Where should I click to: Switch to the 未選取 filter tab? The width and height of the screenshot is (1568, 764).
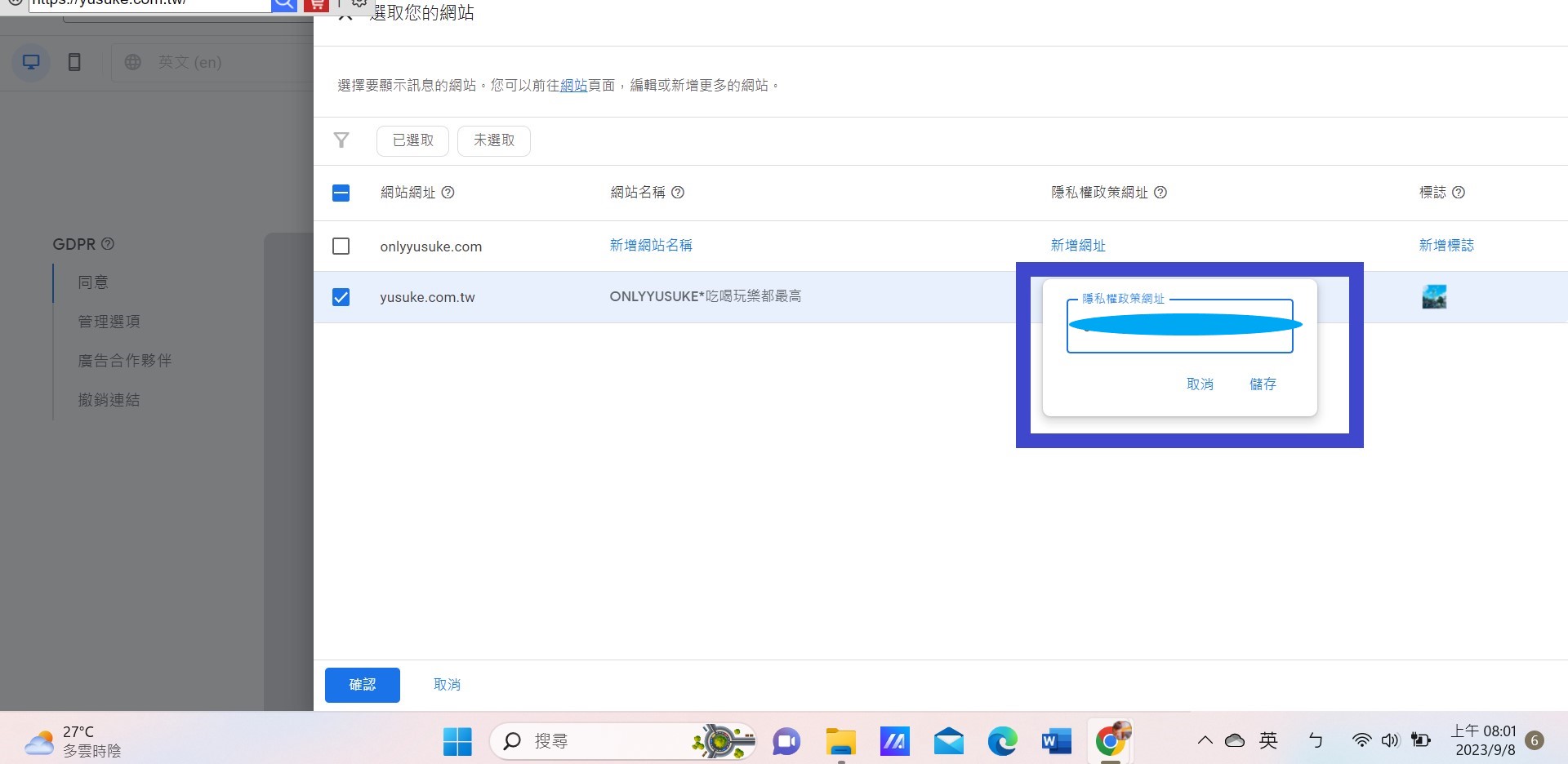493,140
